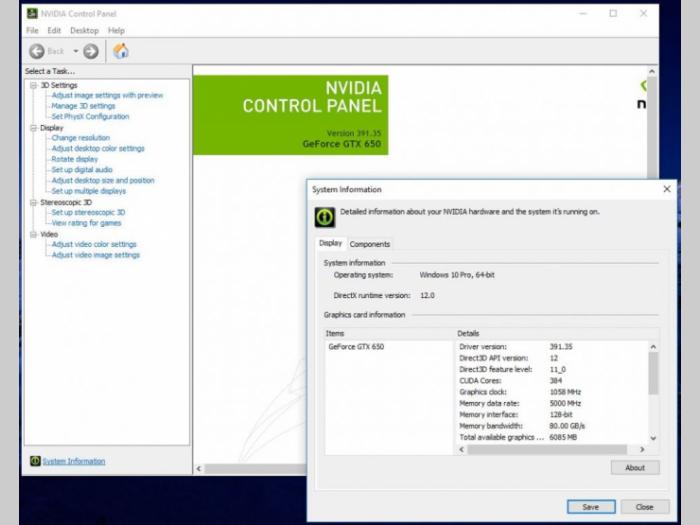The width and height of the screenshot is (700, 525).
Task: Click the green info icon in System Information dialog
Action: [x=325, y=217]
